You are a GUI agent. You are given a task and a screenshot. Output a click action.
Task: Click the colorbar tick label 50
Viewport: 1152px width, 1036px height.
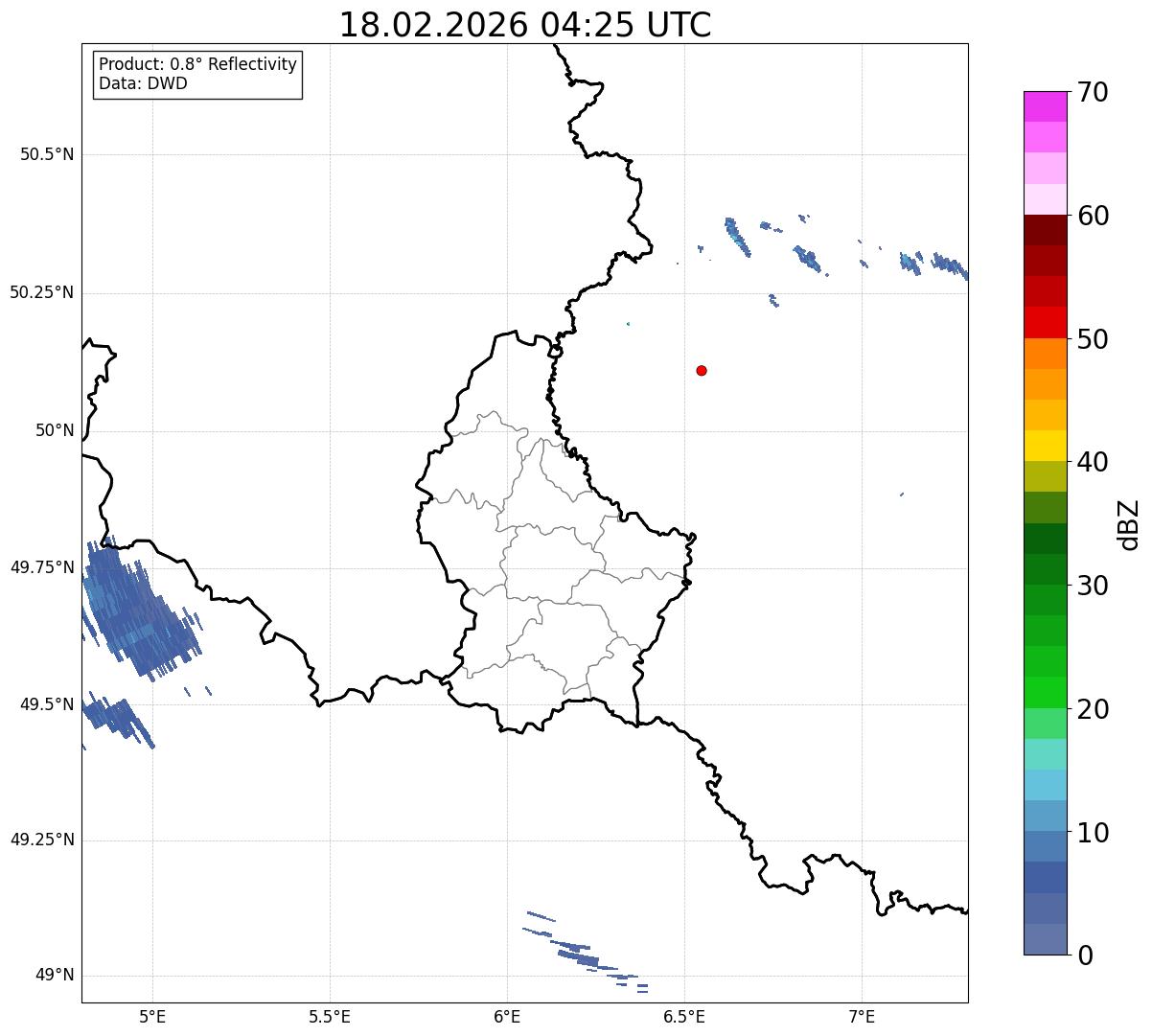(1093, 339)
